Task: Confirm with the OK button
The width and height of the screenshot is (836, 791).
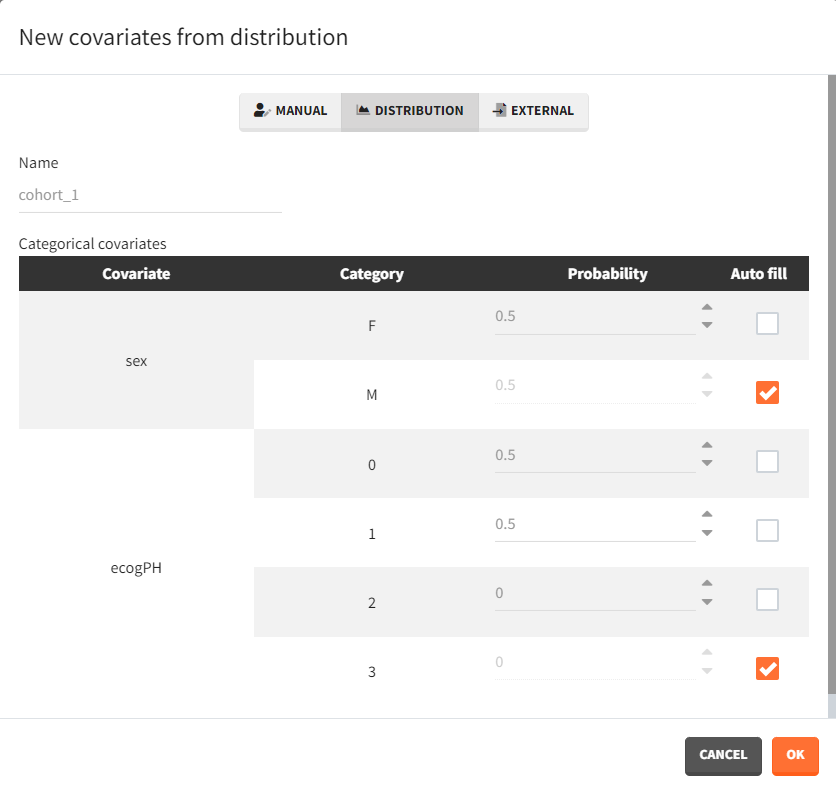Action: tap(795, 756)
